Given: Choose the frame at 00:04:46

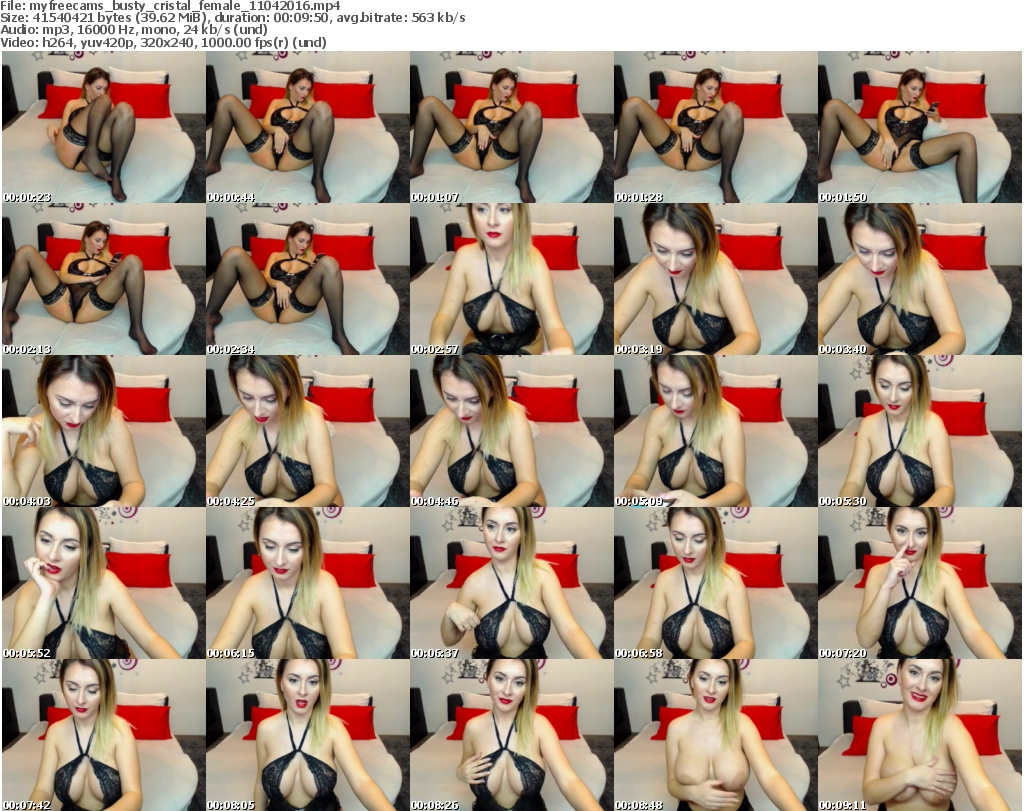Looking at the screenshot, I should point(511,432).
